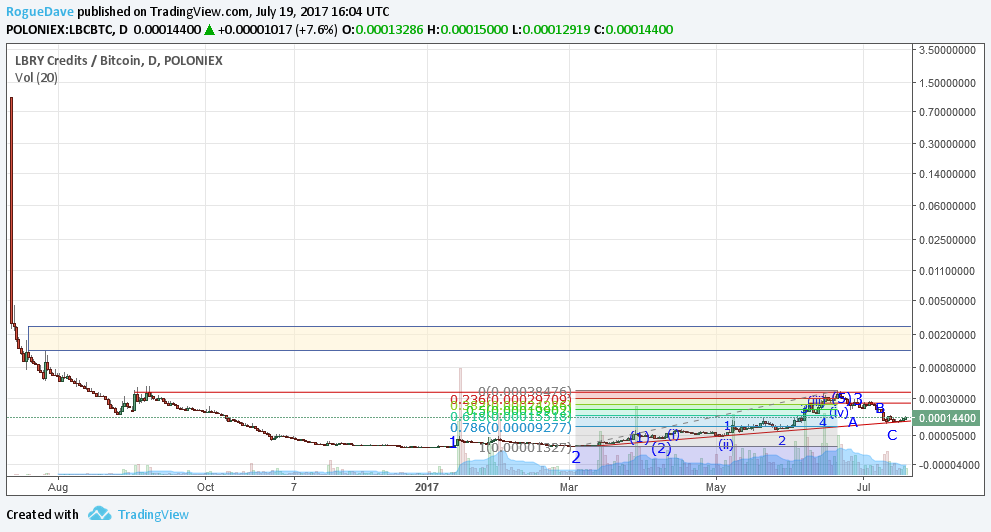Click the 0.00500000 price axis label
This screenshot has width=991, height=532.
947,301
